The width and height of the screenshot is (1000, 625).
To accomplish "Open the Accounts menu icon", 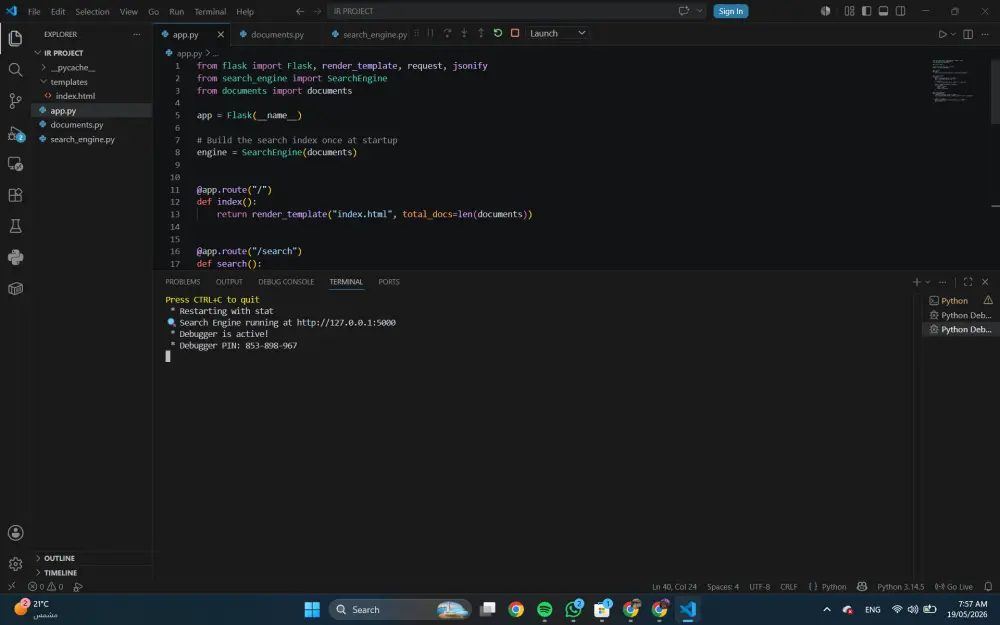I will pos(15,533).
